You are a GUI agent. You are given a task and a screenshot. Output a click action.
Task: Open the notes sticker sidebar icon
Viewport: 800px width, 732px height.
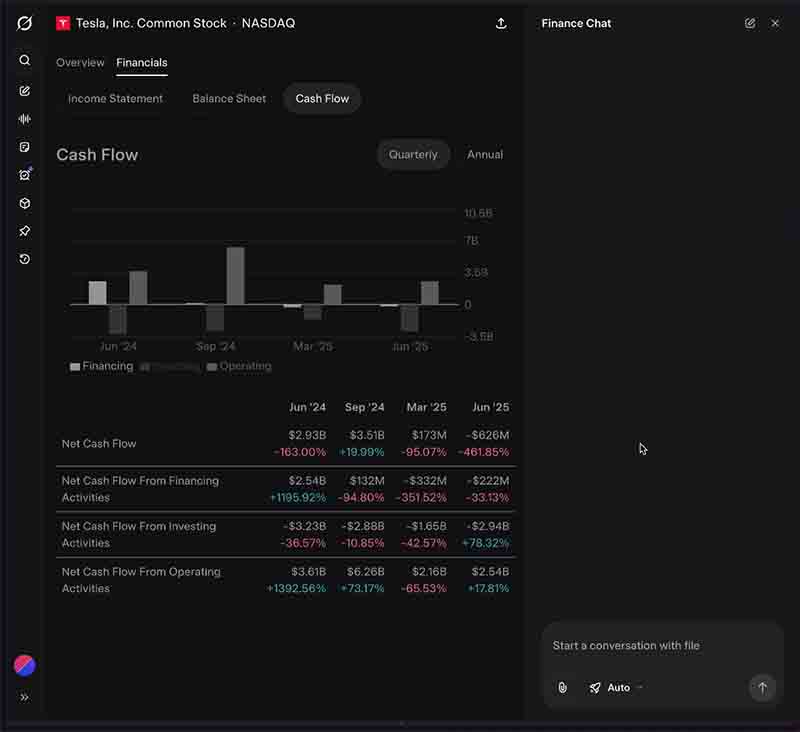(x=24, y=147)
